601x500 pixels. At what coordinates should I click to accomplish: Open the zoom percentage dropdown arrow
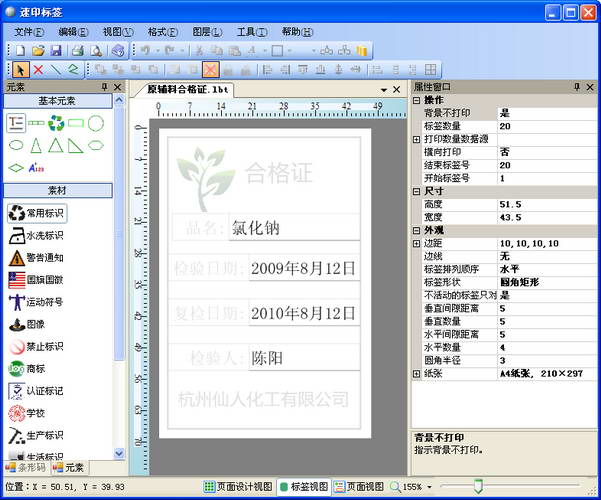(429, 487)
